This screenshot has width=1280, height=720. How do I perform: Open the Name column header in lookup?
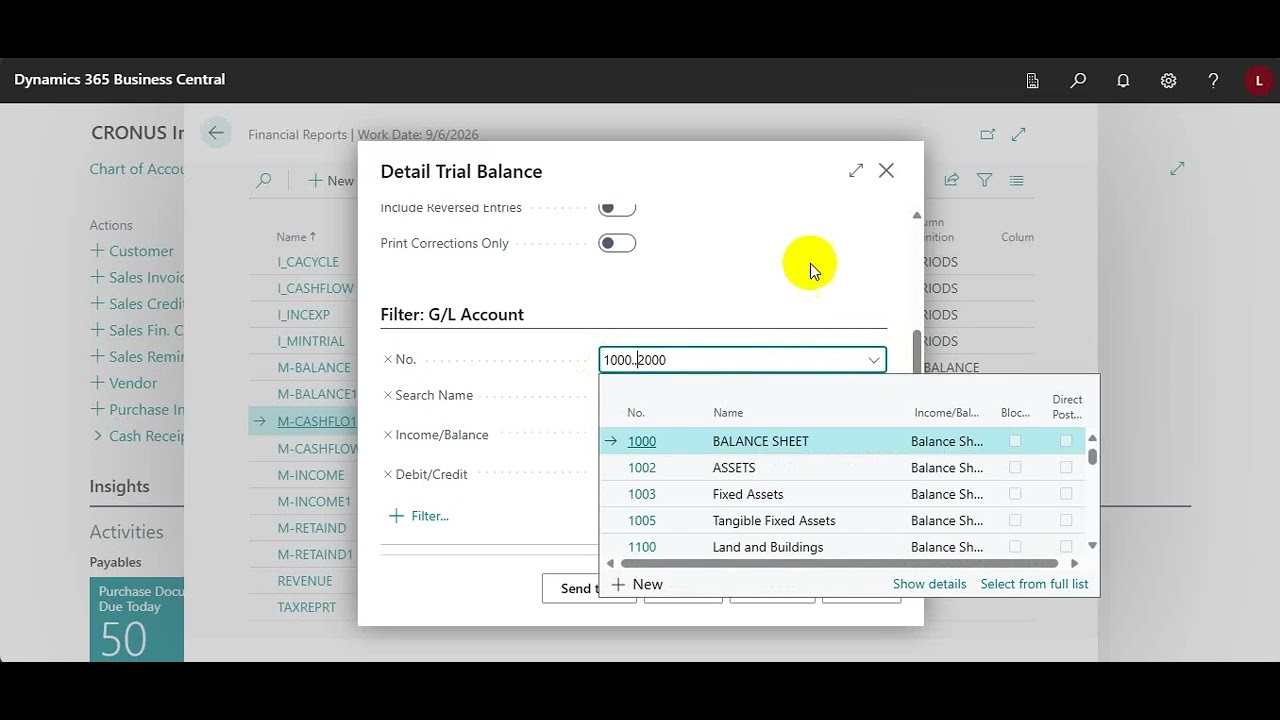point(728,413)
